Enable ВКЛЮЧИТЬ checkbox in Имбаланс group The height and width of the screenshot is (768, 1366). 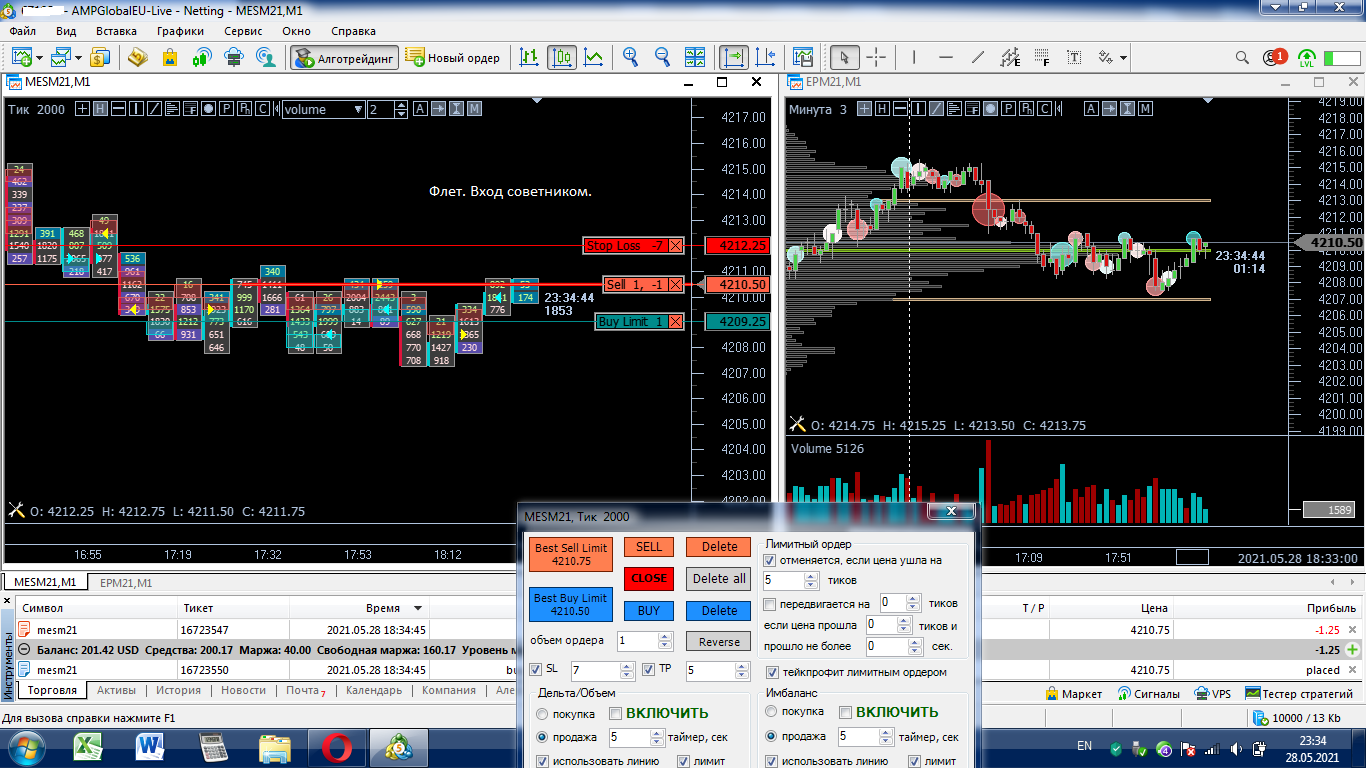[x=846, y=712]
